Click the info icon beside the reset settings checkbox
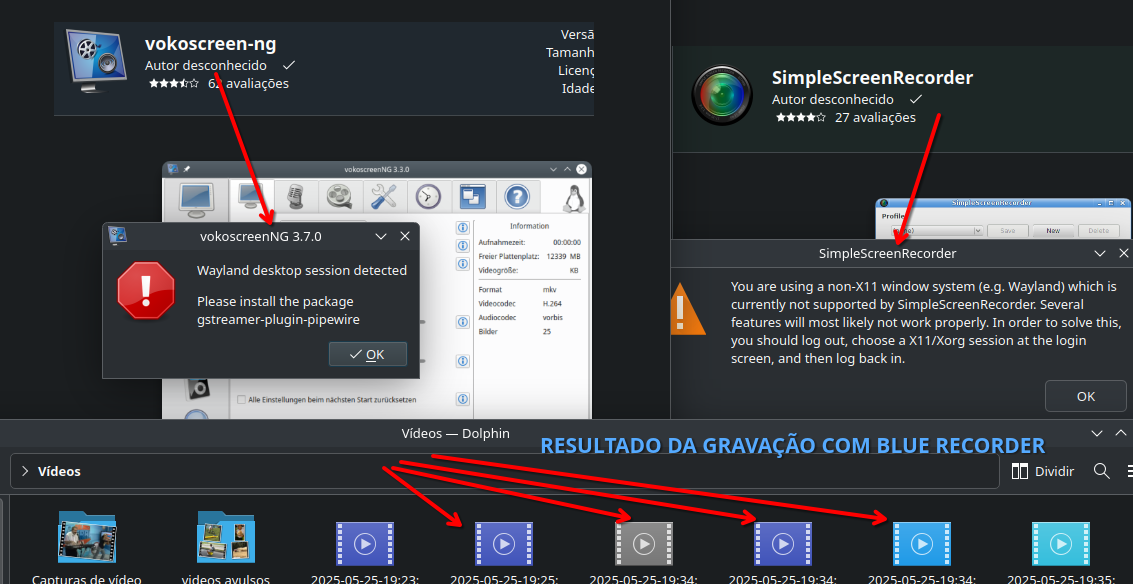Image resolution: width=1133 pixels, height=584 pixels. coord(462,399)
